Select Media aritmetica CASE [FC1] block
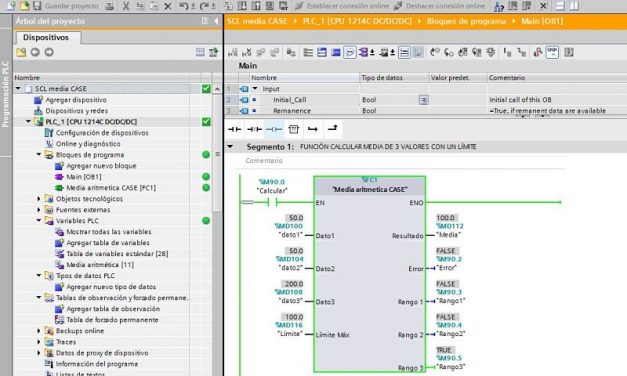Screen dimensions: 627x376 tap(111, 188)
